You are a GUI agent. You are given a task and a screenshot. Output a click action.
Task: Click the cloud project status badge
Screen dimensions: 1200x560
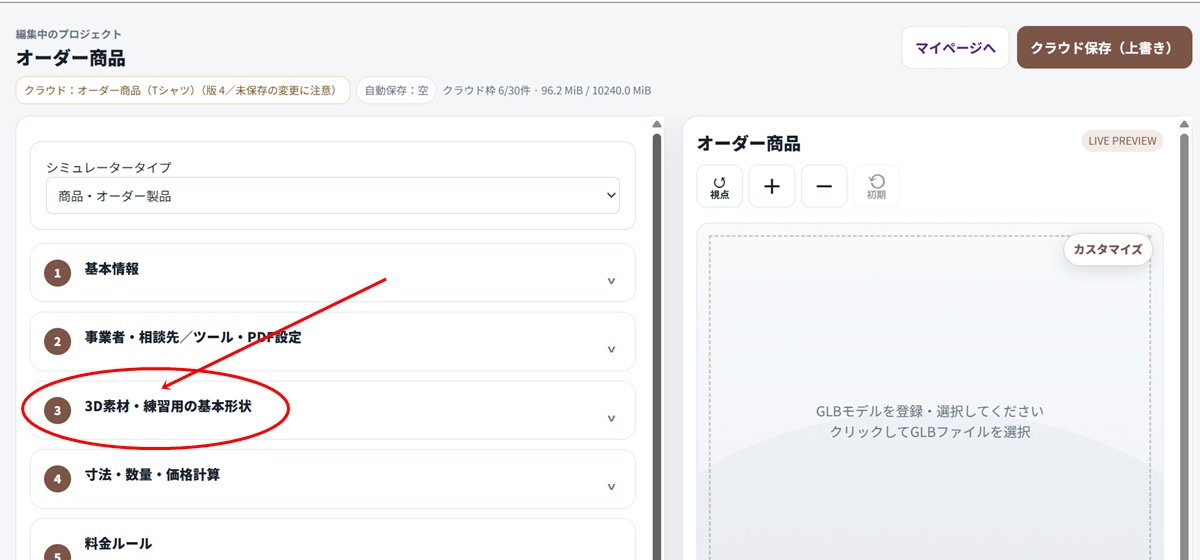tap(182, 90)
